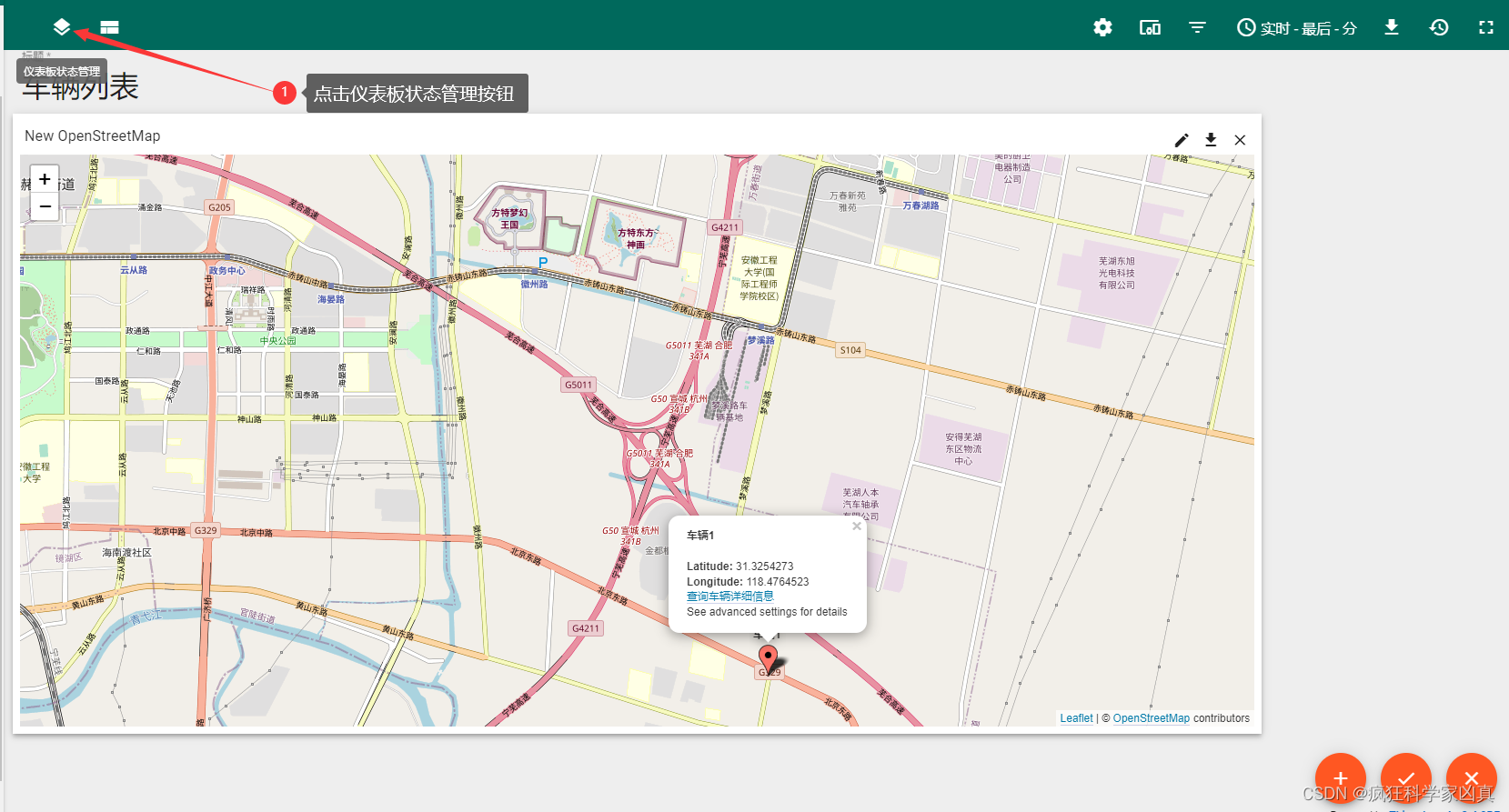Click the 方特梦幻王国 park label

[509, 218]
